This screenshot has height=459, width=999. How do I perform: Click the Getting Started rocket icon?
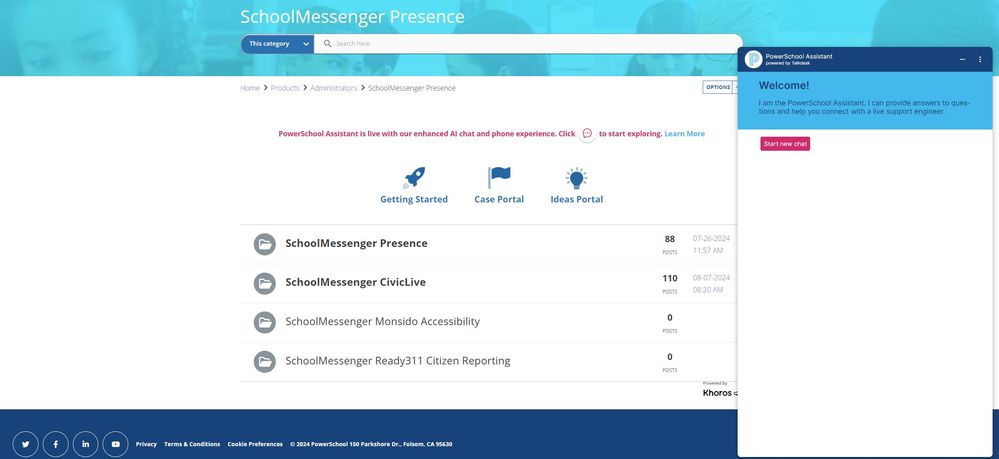pyautogui.click(x=414, y=178)
